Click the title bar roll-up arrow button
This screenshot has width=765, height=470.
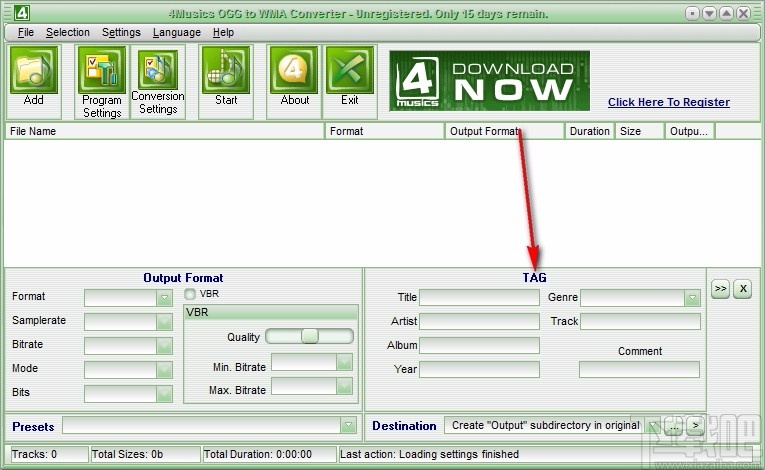point(726,13)
